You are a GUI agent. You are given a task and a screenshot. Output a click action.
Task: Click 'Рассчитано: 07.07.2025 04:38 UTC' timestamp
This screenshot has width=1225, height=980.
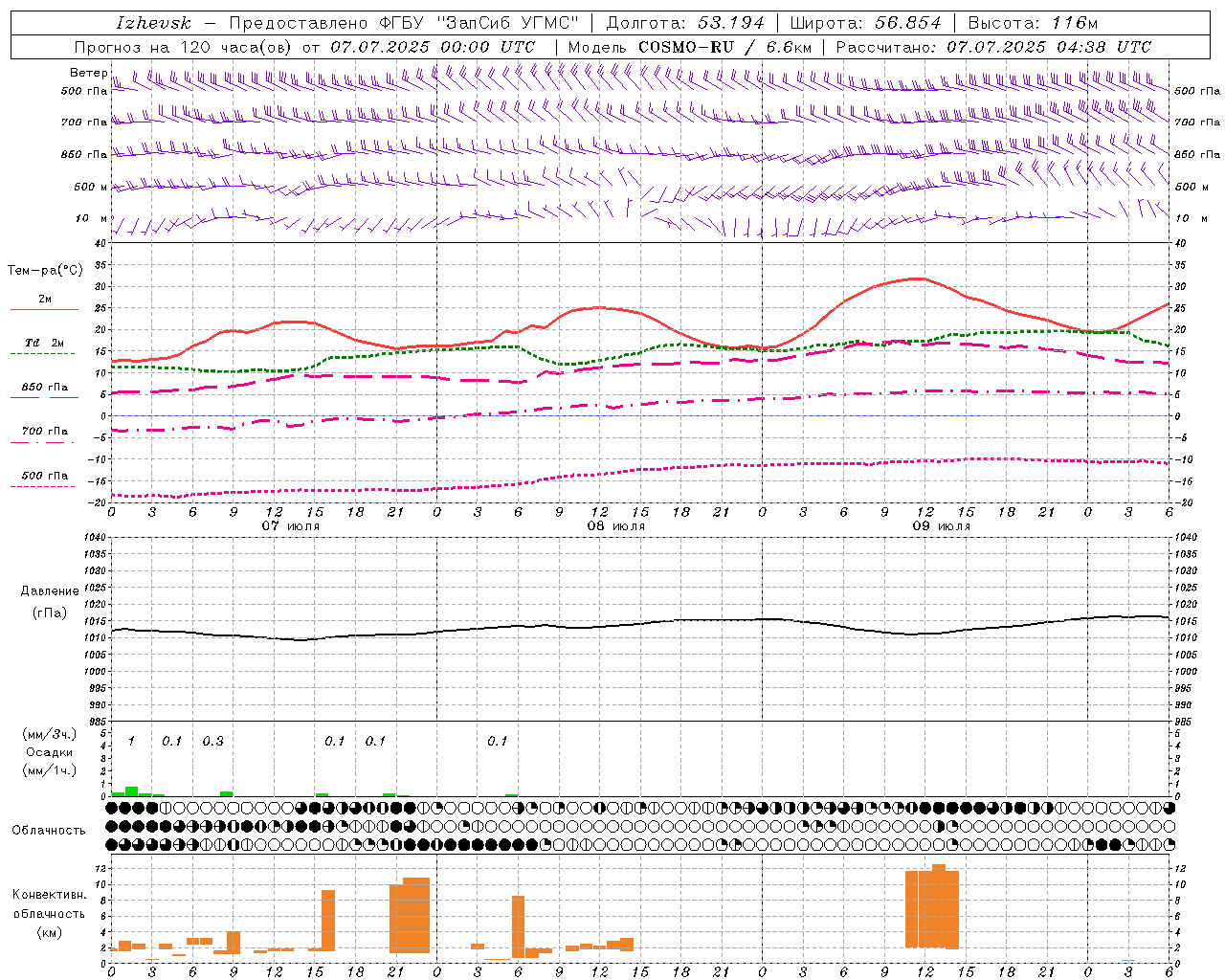993,47
